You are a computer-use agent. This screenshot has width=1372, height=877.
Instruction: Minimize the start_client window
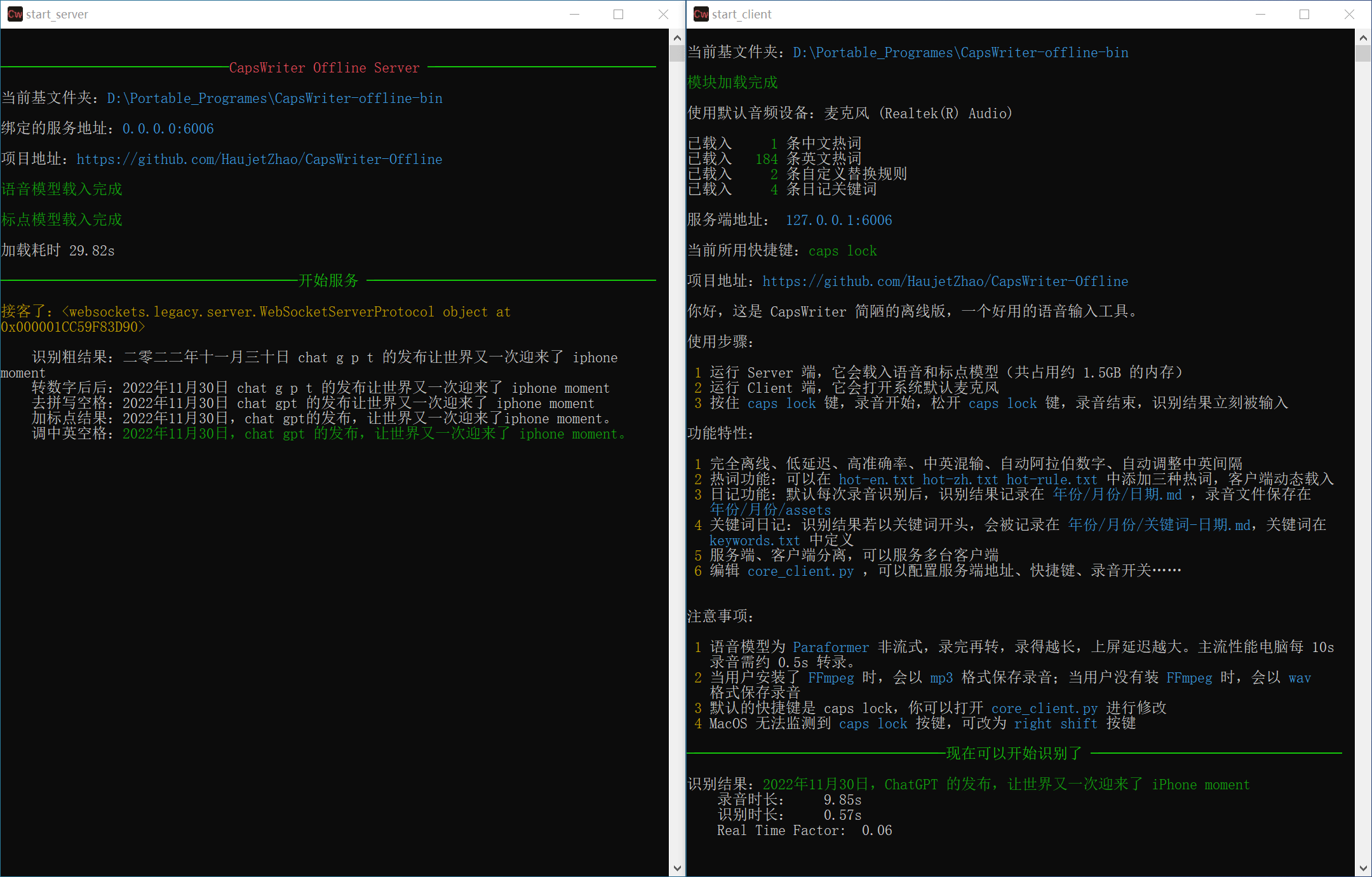coord(1260,14)
